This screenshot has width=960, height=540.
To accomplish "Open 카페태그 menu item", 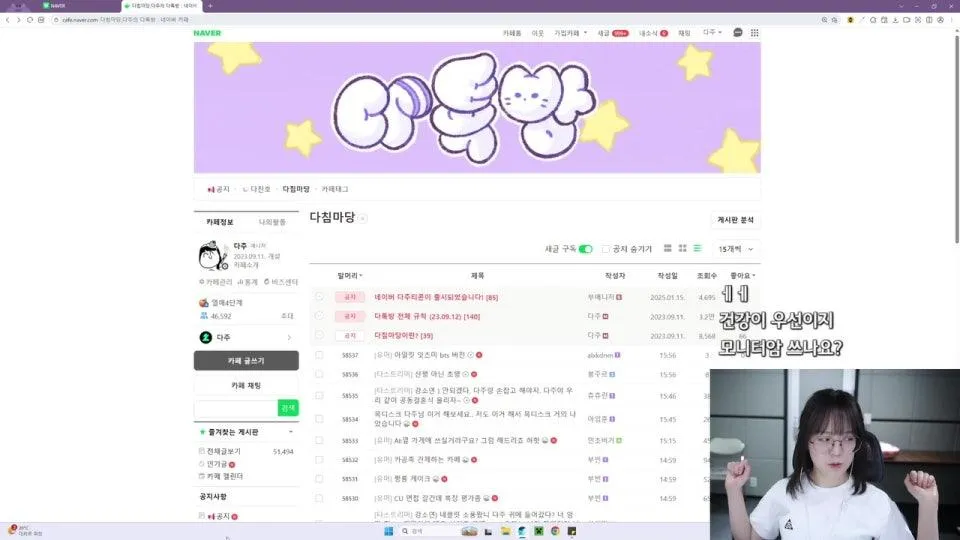I will (x=335, y=189).
